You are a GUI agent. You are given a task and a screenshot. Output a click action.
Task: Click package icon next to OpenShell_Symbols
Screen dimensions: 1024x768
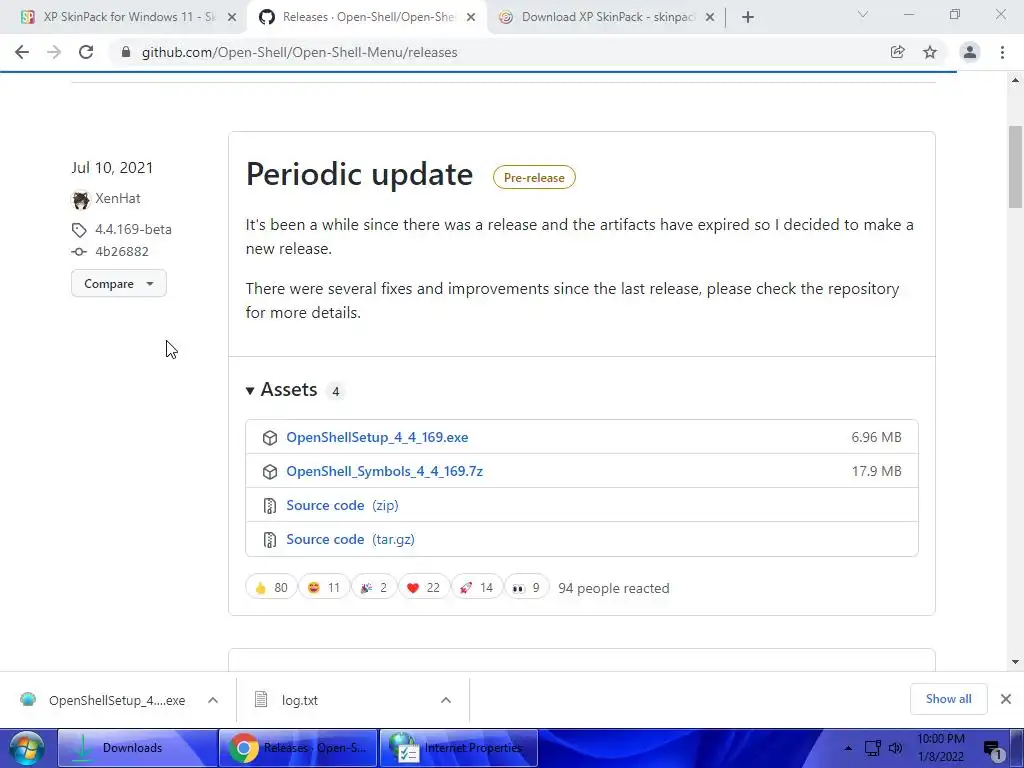coord(270,472)
